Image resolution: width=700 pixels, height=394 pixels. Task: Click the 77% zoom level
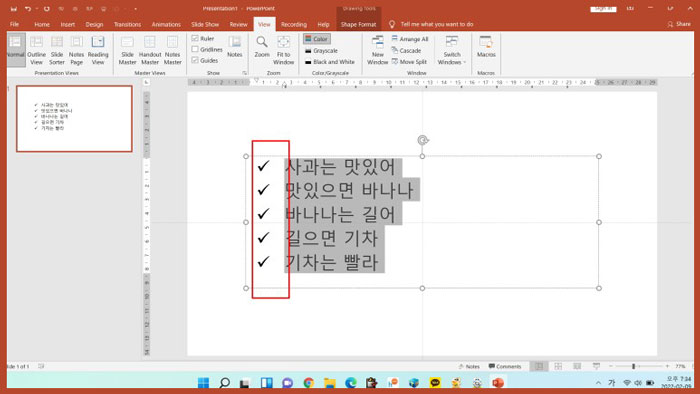pos(680,366)
